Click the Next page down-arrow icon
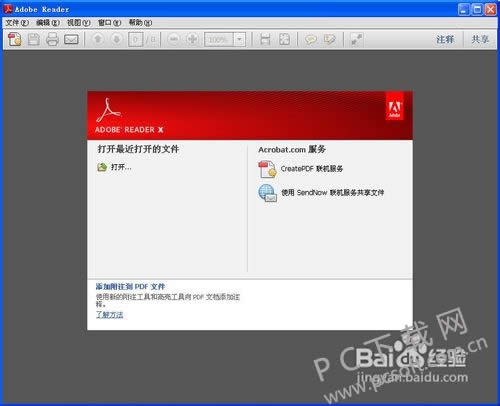The height and width of the screenshot is (406, 500). pyautogui.click(x=116, y=39)
